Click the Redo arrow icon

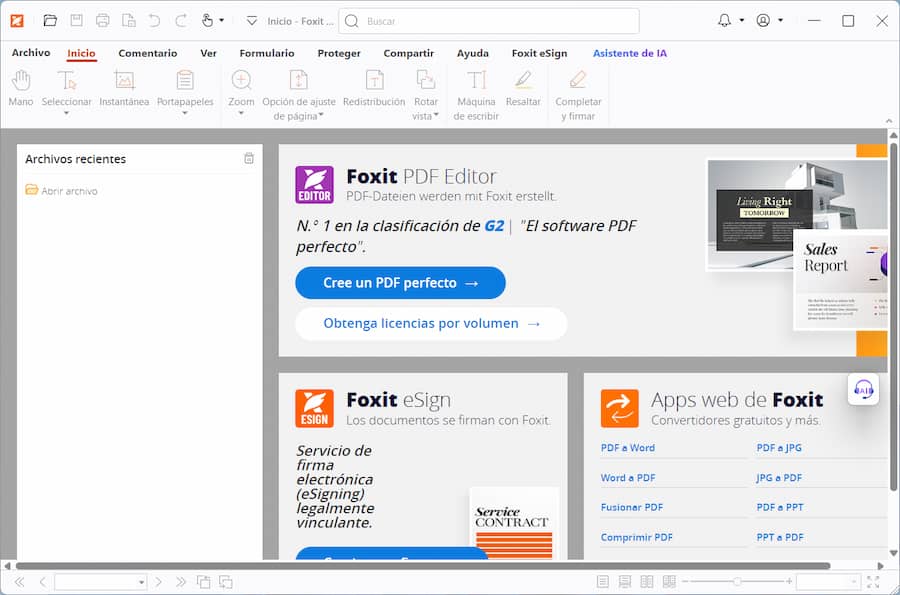pos(181,21)
